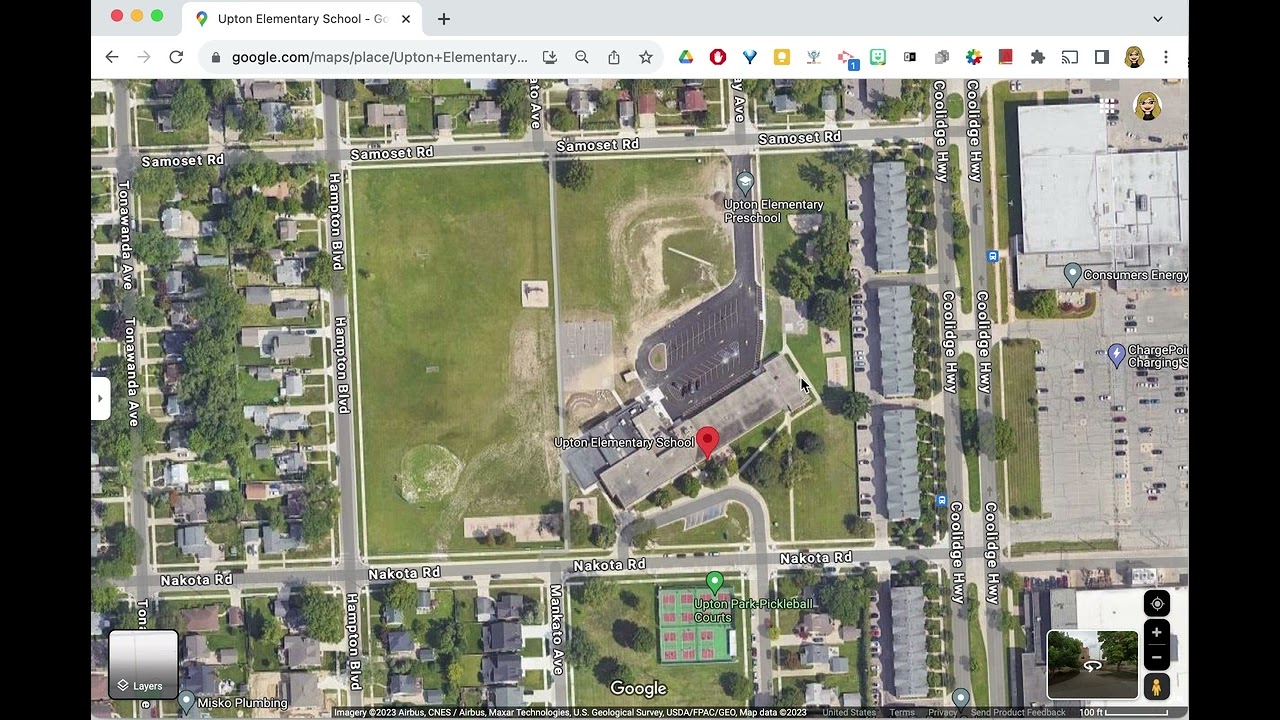Select the Upton Elementary School tab

click(302, 19)
